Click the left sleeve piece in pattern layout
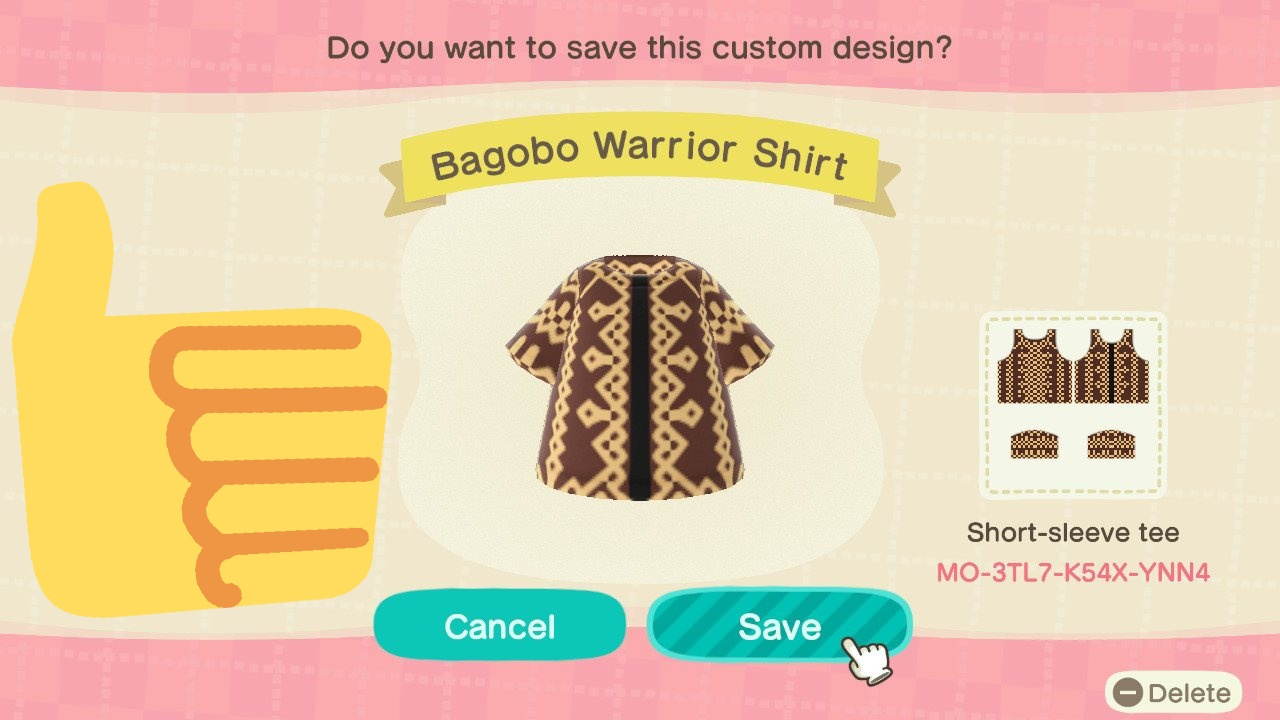 pos(1033,444)
